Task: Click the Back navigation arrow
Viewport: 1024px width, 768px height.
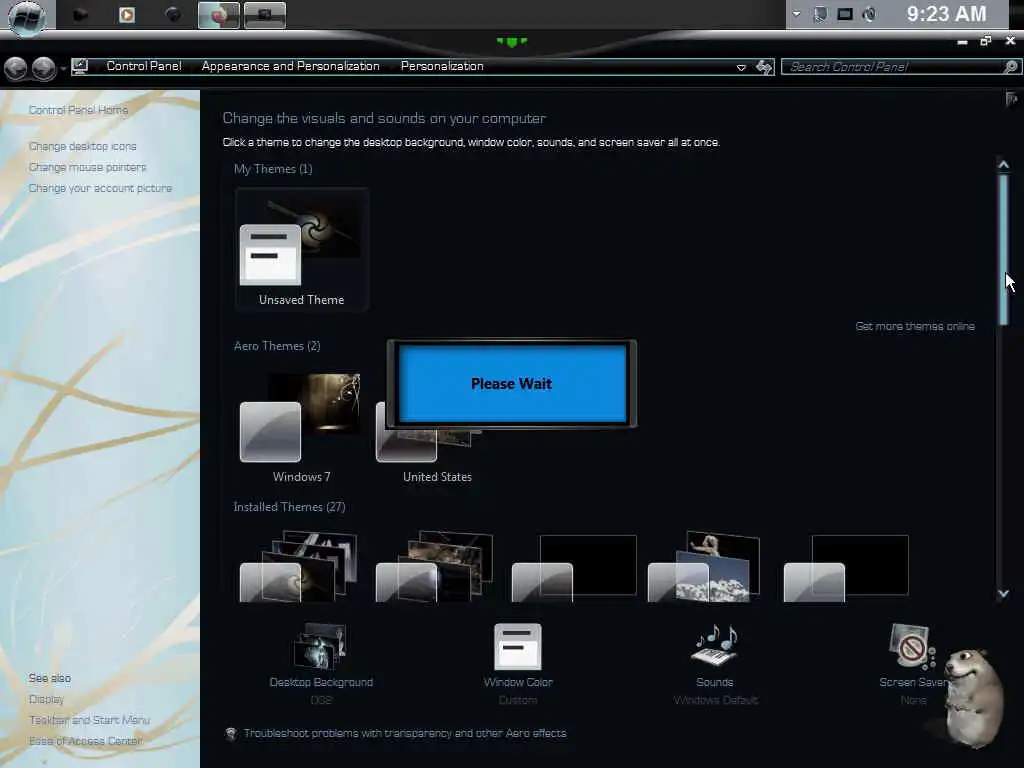Action: pyautogui.click(x=16, y=67)
